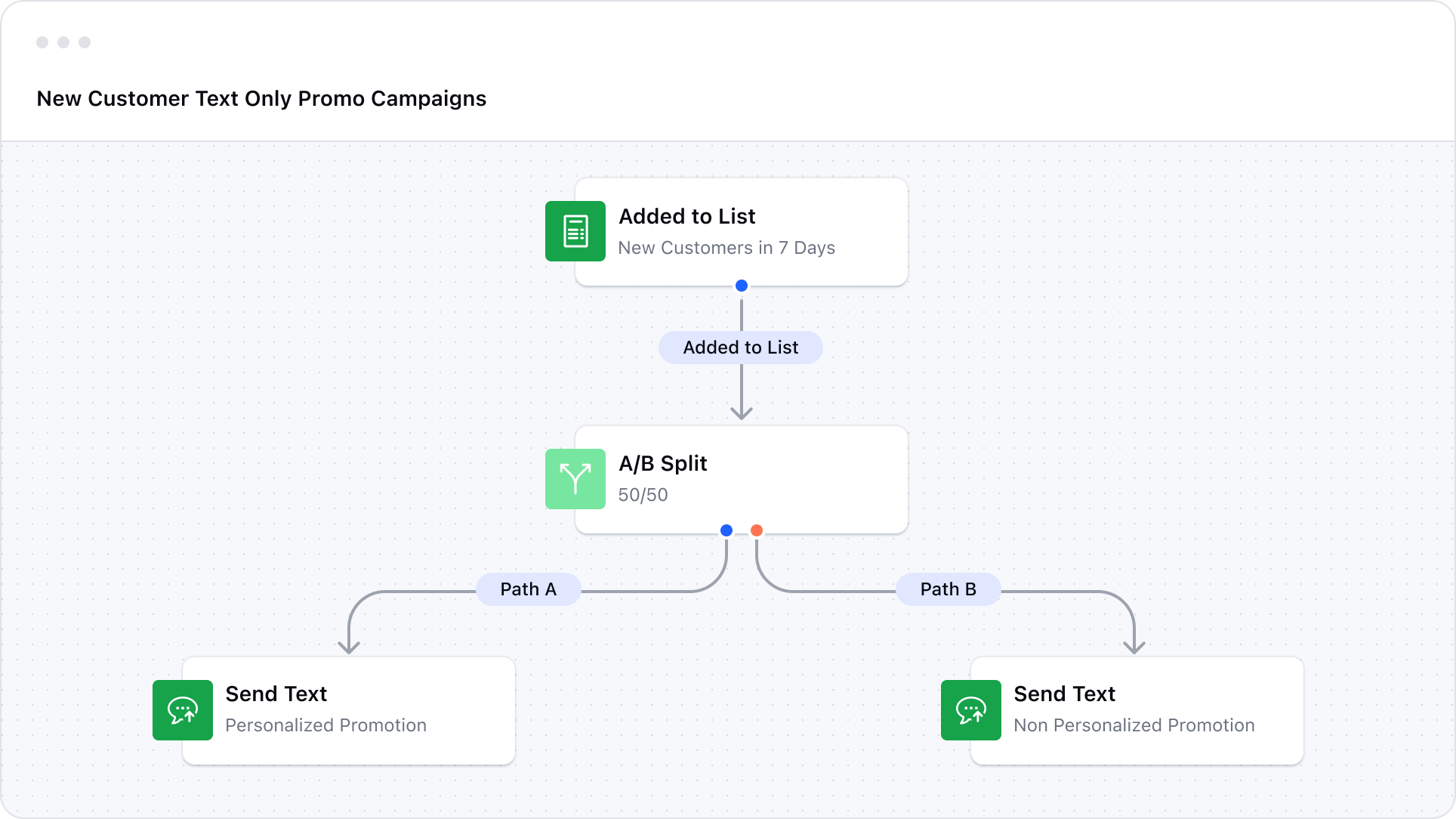
Task: Click the Send Text icon in Path B
Action: [x=970, y=710]
